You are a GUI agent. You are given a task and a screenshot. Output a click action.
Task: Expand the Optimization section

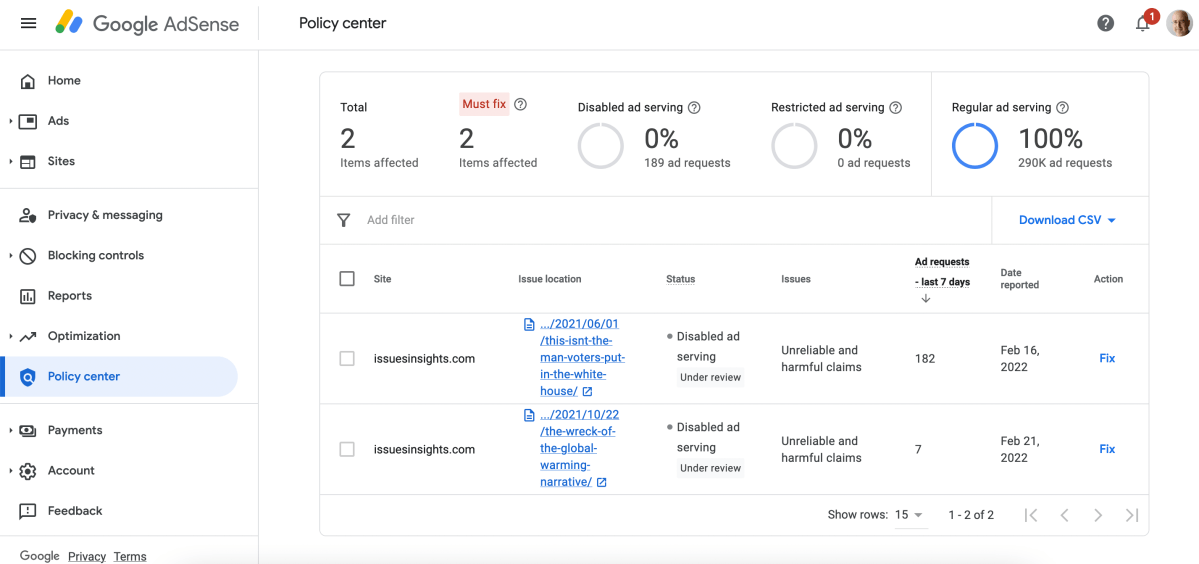coord(11,336)
